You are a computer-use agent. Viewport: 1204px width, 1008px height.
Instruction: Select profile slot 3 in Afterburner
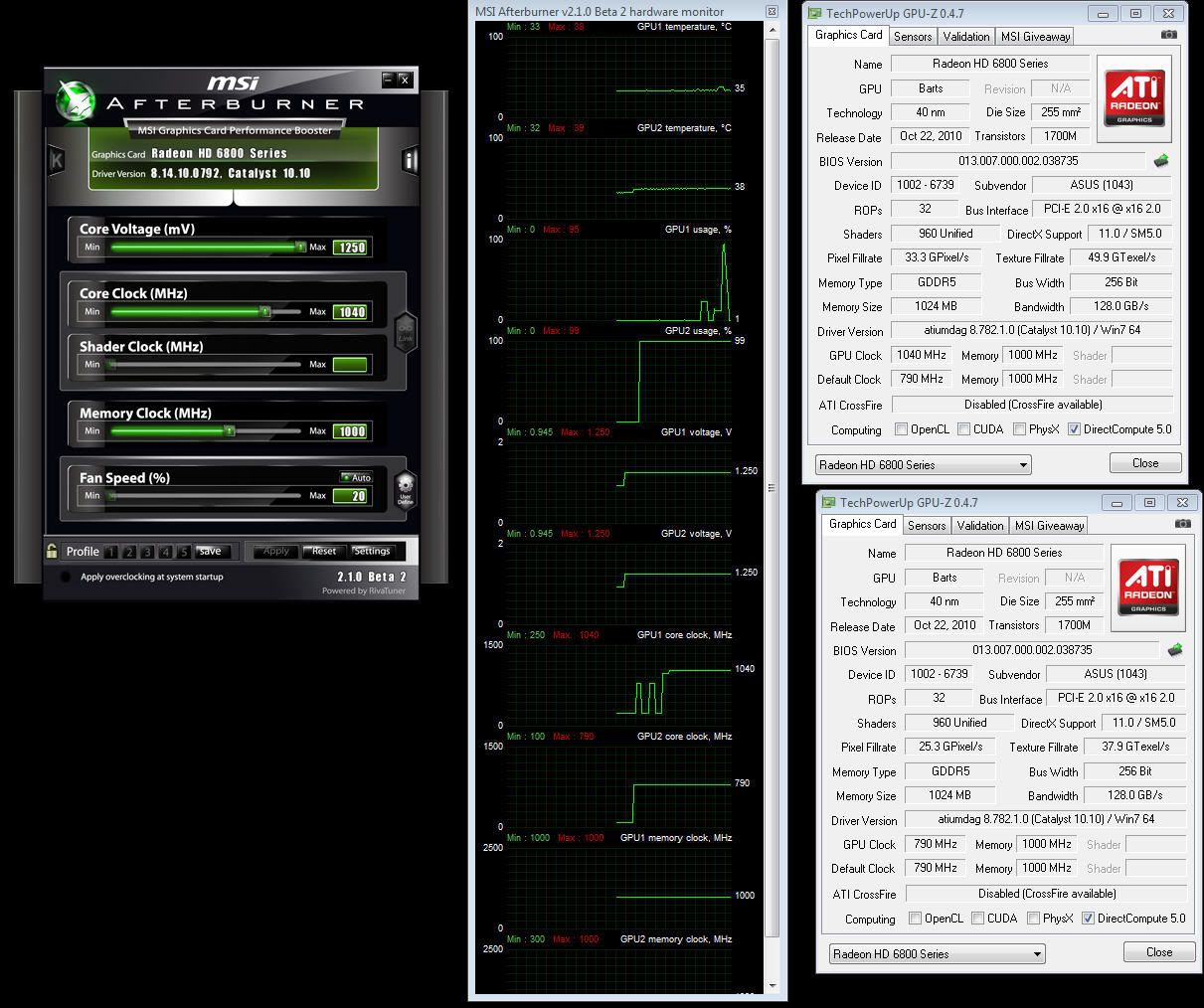(x=147, y=552)
